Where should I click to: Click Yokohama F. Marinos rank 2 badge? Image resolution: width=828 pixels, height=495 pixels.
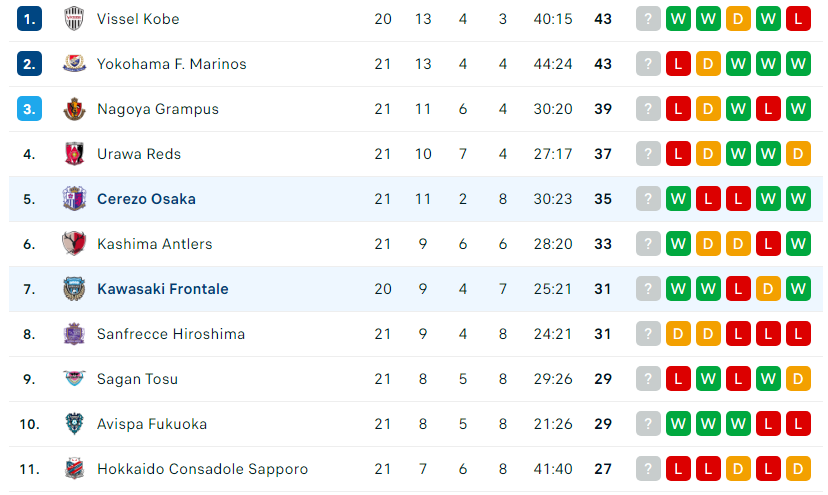[x=30, y=64]
